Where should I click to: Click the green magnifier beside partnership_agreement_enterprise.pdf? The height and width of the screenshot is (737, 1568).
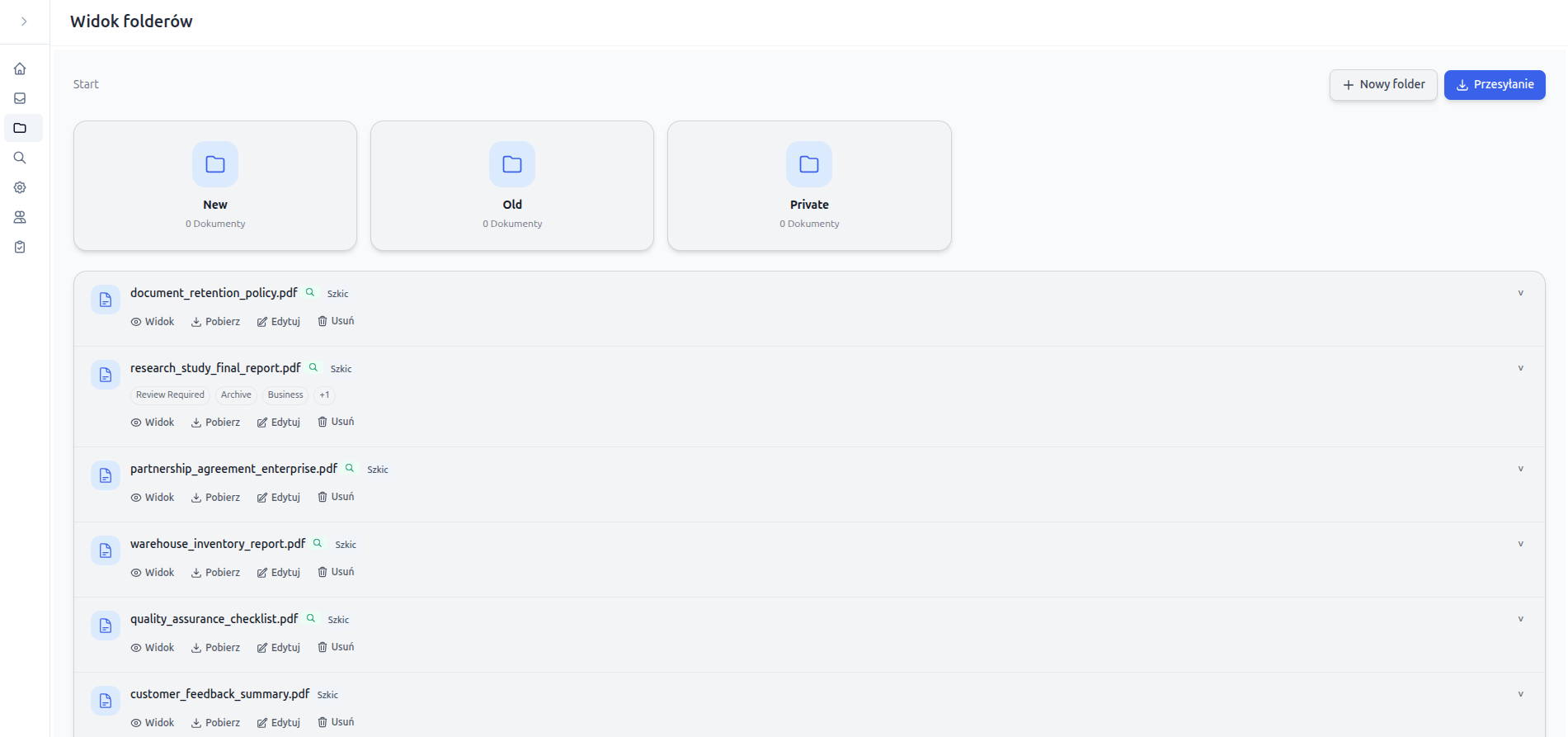(x=350, y=468)
